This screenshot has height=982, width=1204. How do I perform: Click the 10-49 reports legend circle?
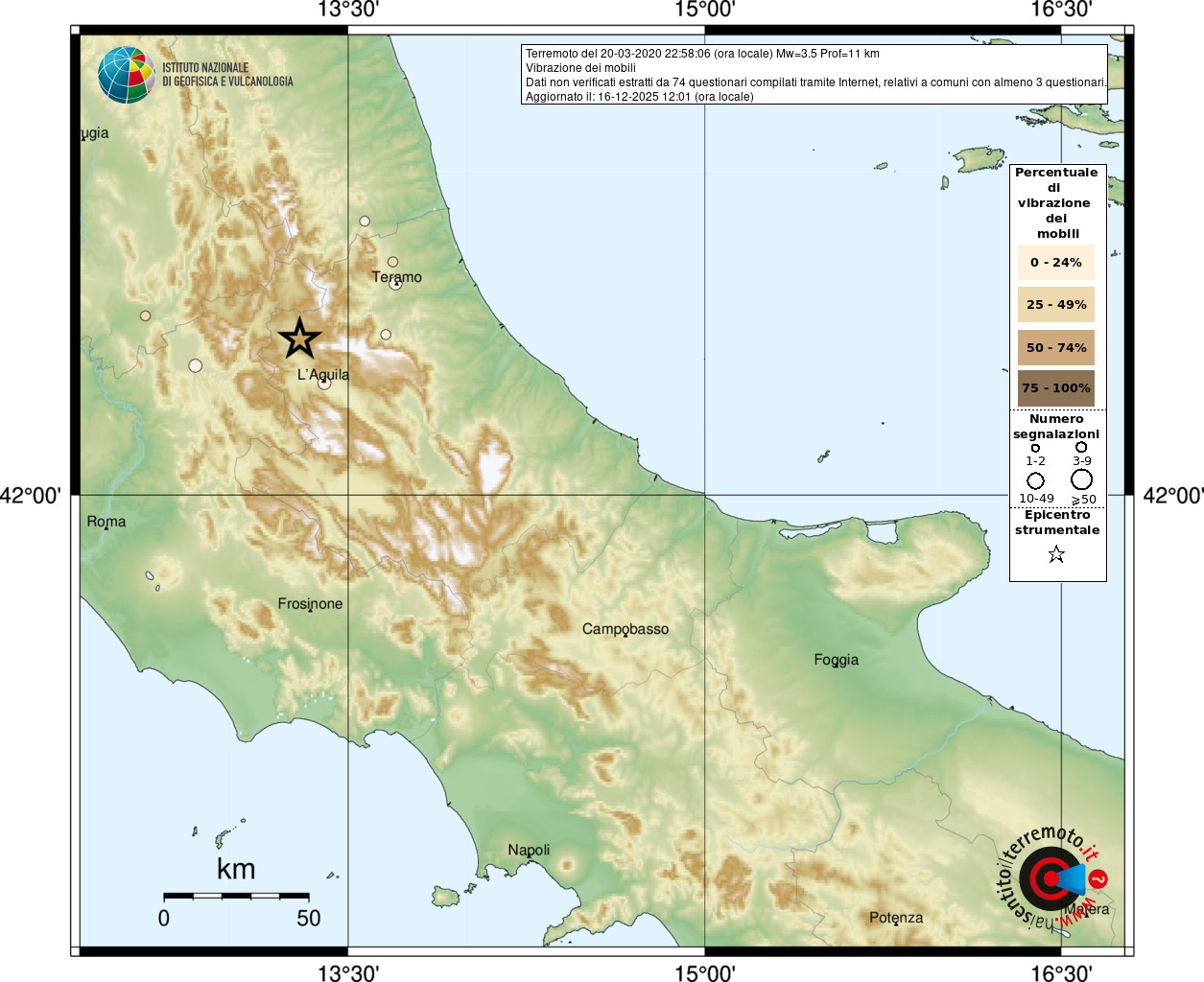[1036, 480]
